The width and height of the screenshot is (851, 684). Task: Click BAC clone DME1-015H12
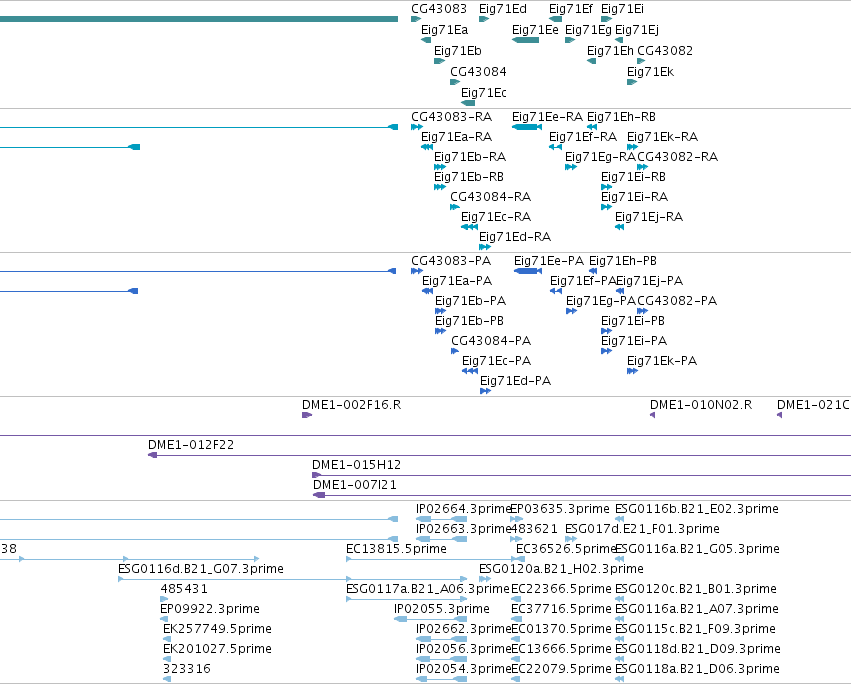pyautogui.click(x=356, y=466)
